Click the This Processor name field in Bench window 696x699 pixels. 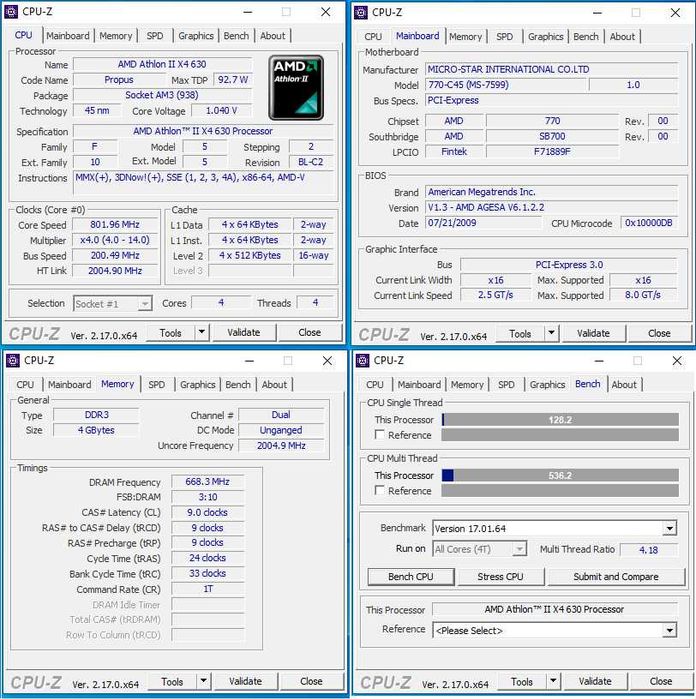[554, 609]
